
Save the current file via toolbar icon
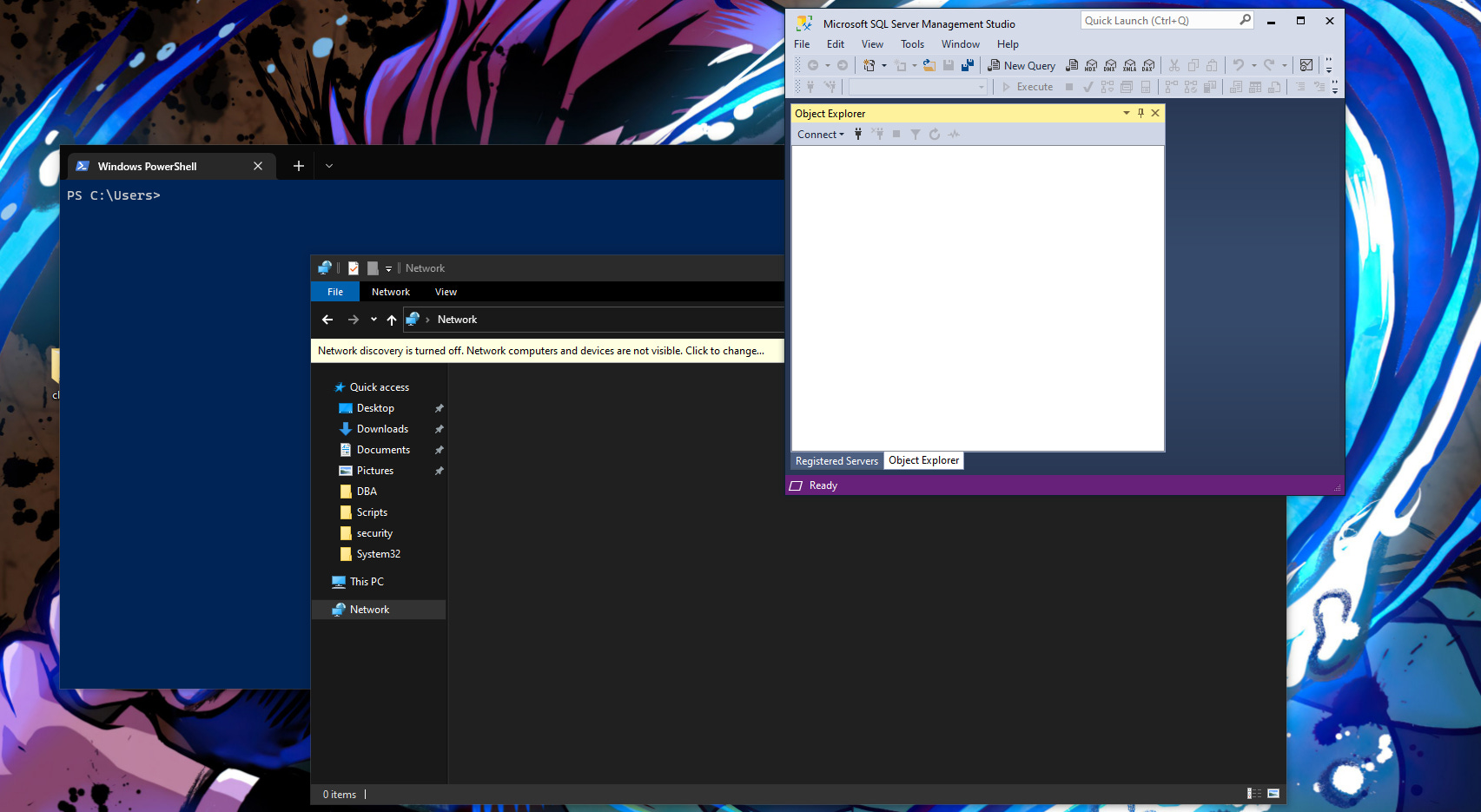tap(948, 65)
